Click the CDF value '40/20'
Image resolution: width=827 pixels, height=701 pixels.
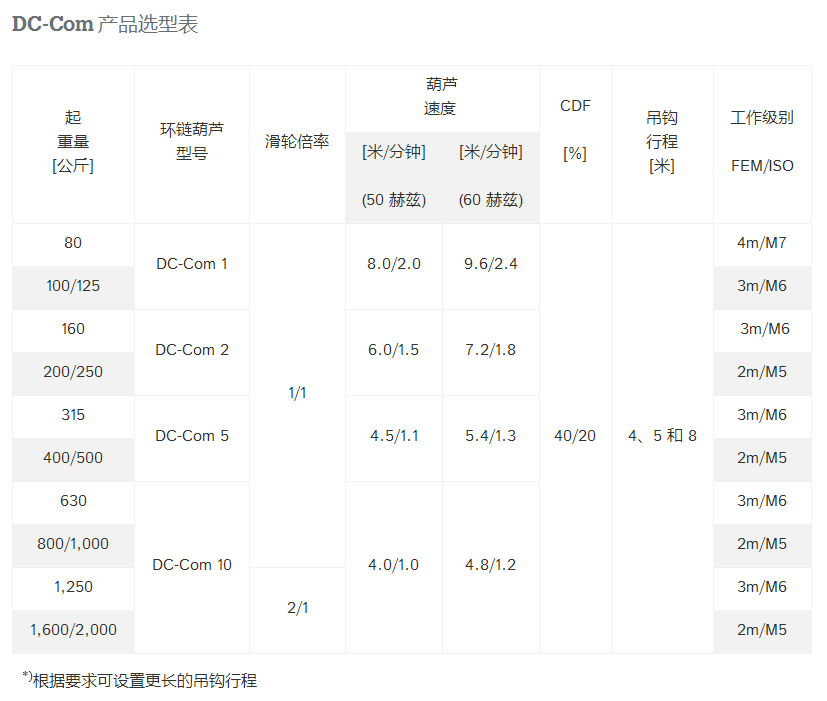(575, 436)
